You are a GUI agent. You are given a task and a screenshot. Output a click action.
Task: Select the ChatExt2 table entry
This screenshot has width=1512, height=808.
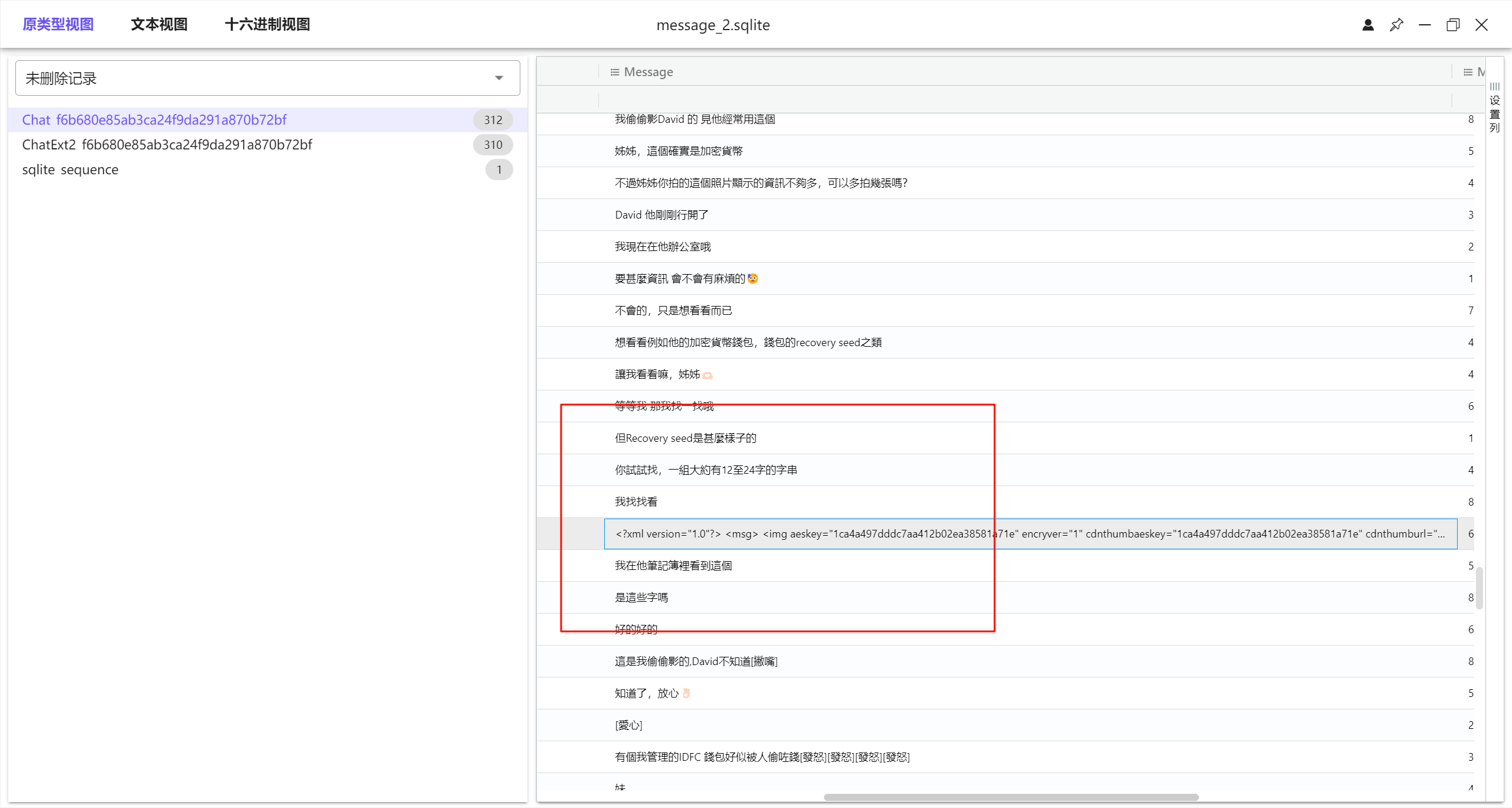(x=167, y=145)
